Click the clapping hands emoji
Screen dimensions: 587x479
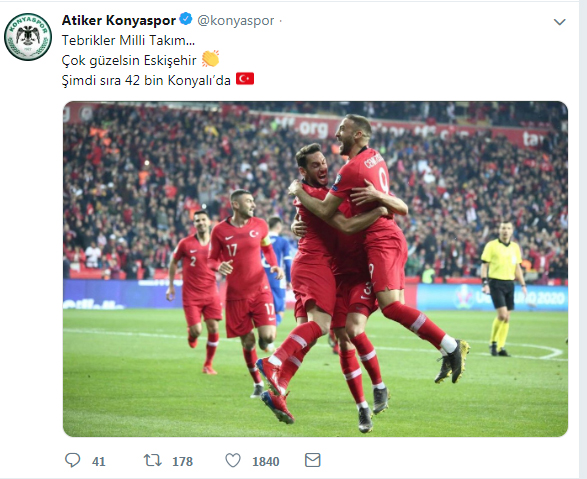[x=210, y=59]
